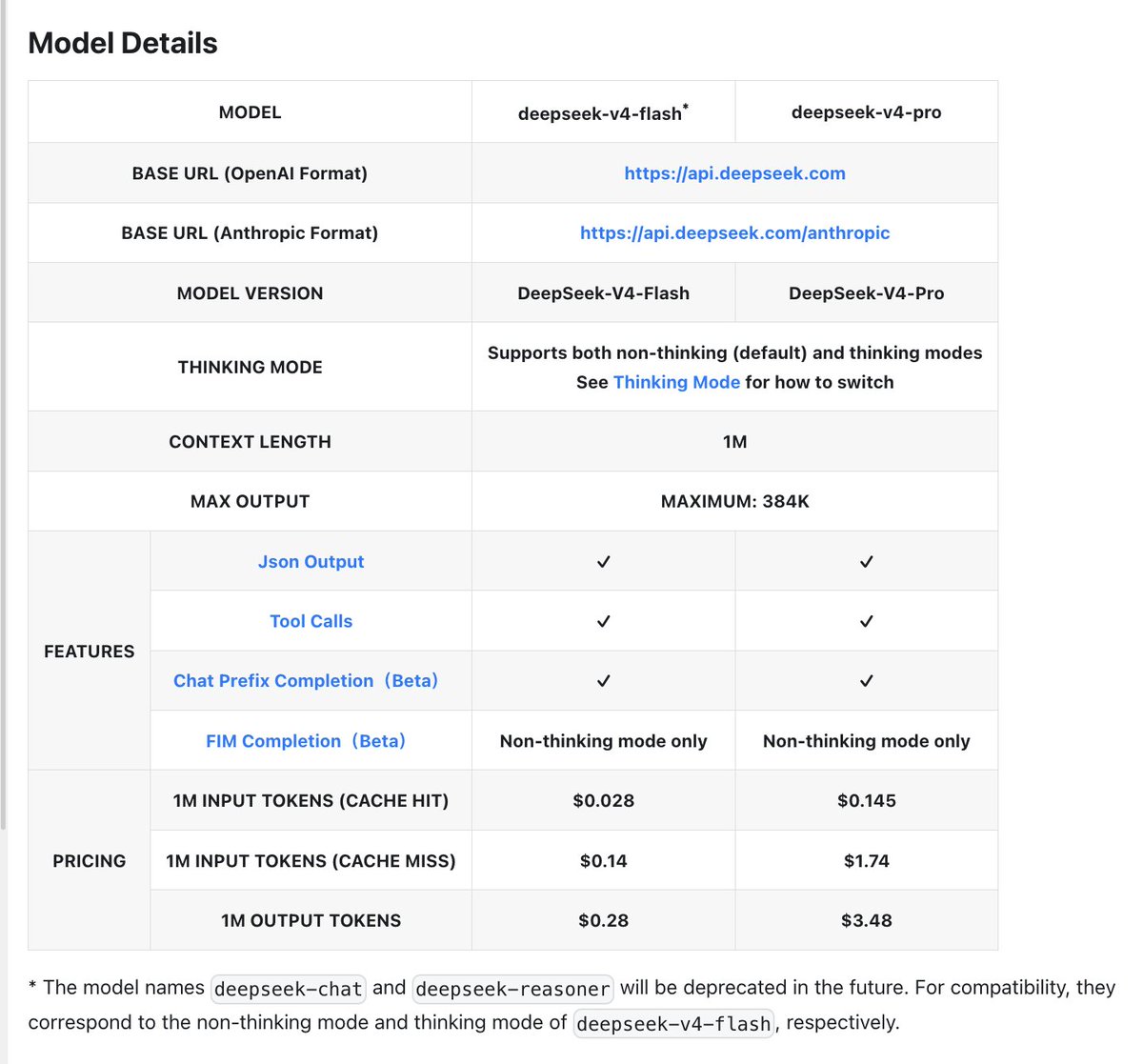Viewport: 1143px width, 1064px height.
Task: Open the FIM Completion (Beta) link
Action: 307,740
